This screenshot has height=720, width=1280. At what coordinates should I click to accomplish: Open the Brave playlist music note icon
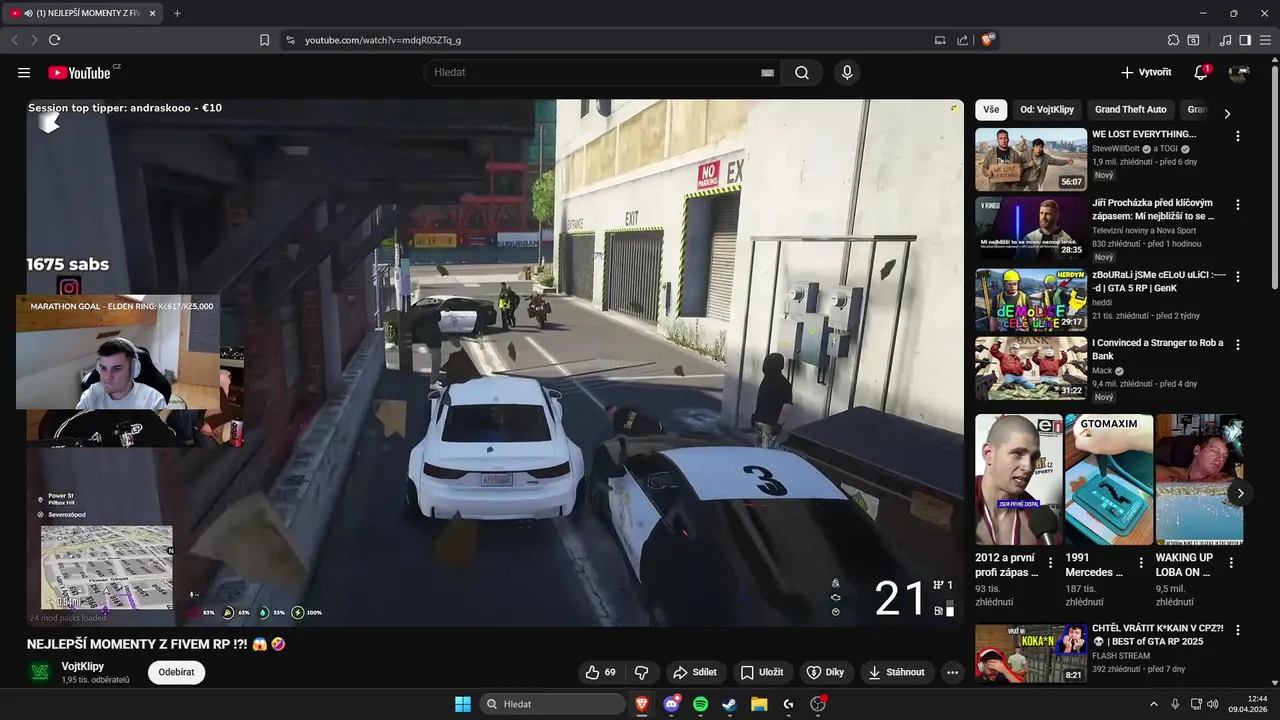(x=1225, y=40)
